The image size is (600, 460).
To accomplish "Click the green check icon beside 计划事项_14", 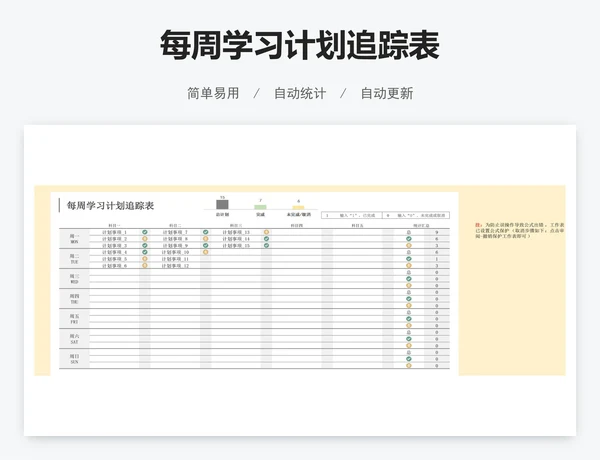I will point(266,239).
